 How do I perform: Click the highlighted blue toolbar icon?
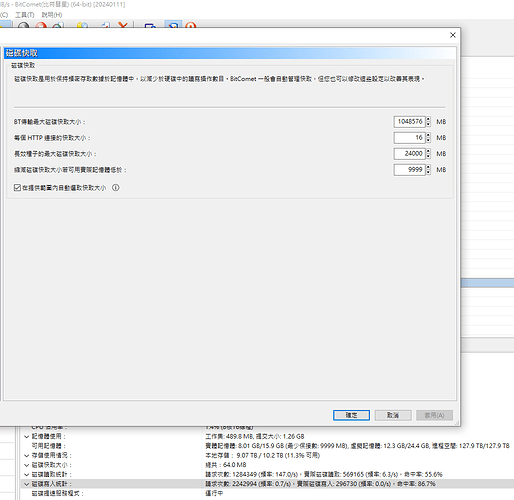[173, 24]
